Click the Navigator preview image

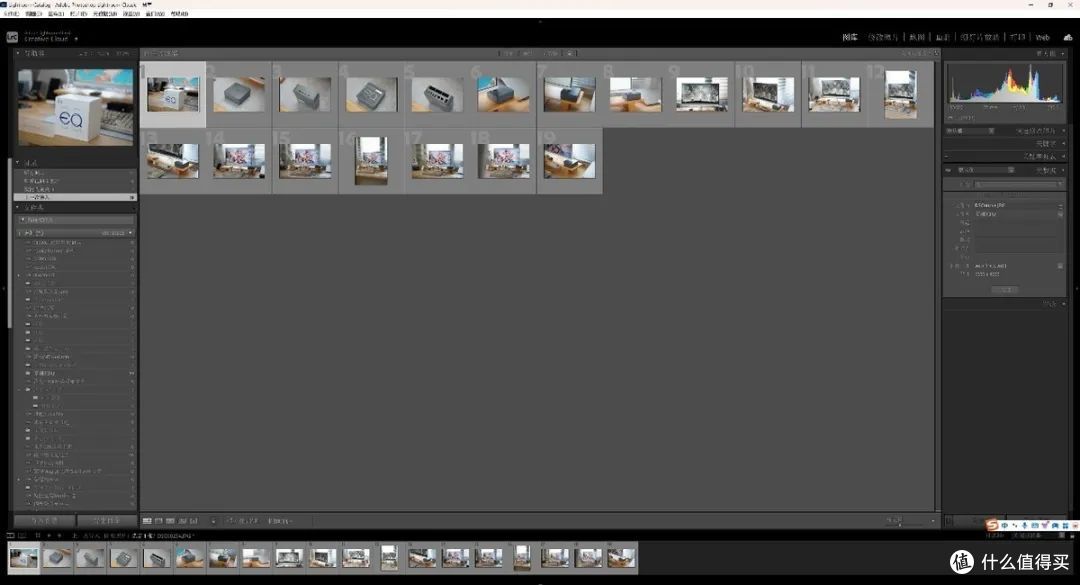click(x=76, y=107)
